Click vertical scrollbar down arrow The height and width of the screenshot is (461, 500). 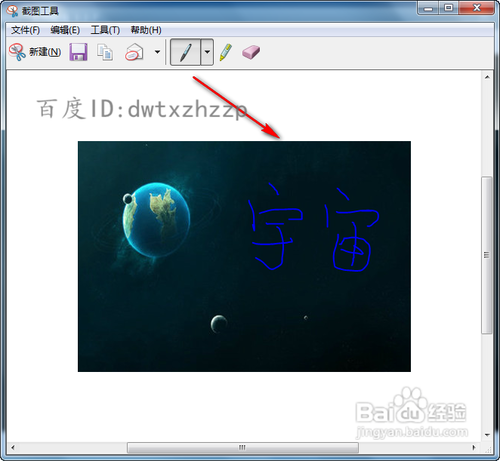(487, 435)
